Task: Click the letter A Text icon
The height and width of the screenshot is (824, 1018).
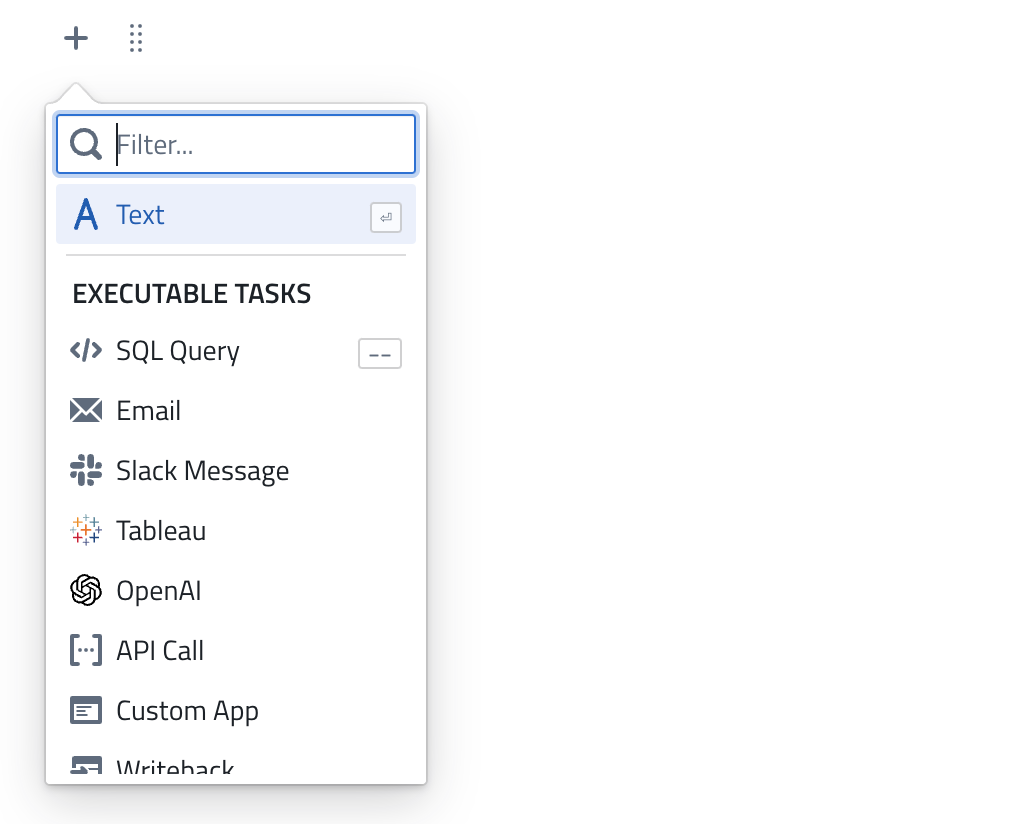Action: click(87, 215)
